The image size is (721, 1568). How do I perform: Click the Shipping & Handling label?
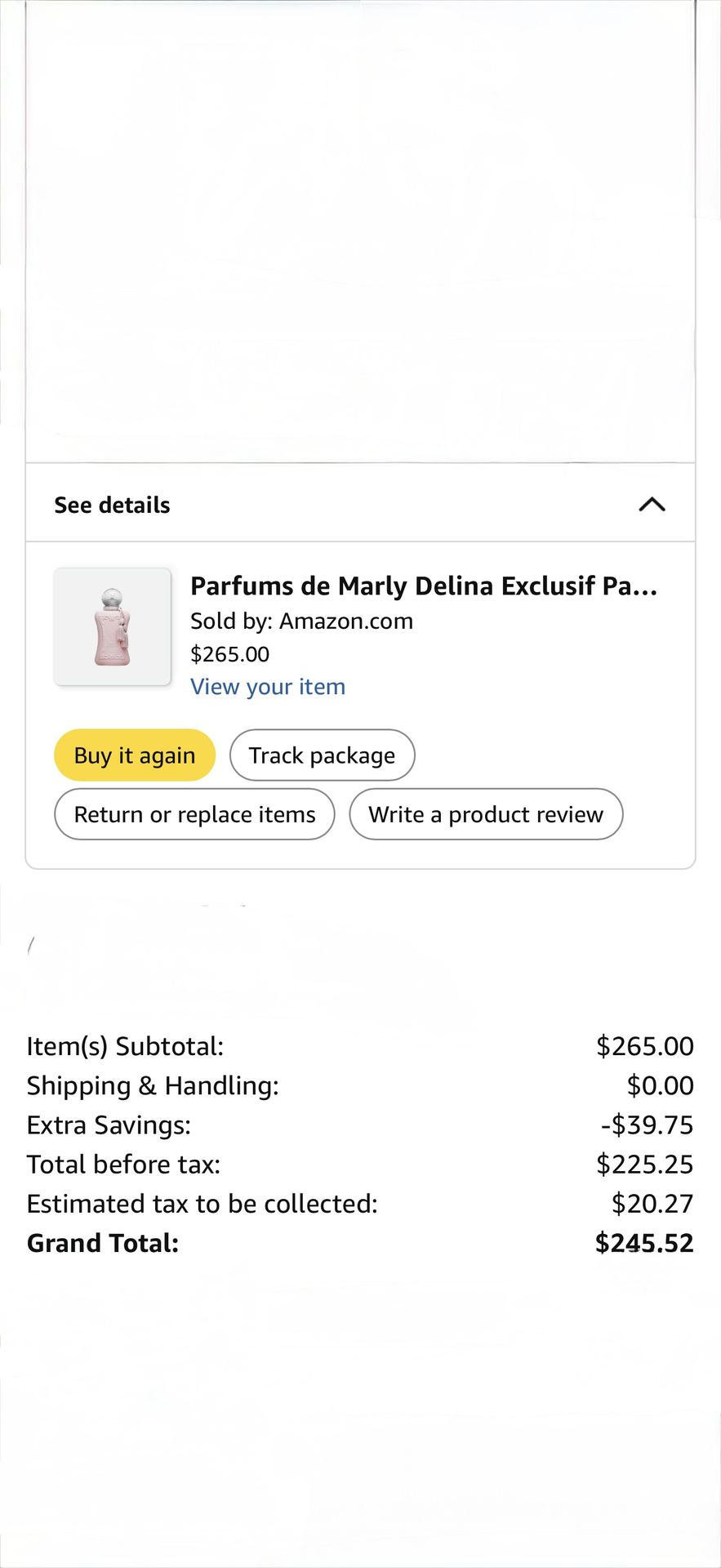point(153,1085)
